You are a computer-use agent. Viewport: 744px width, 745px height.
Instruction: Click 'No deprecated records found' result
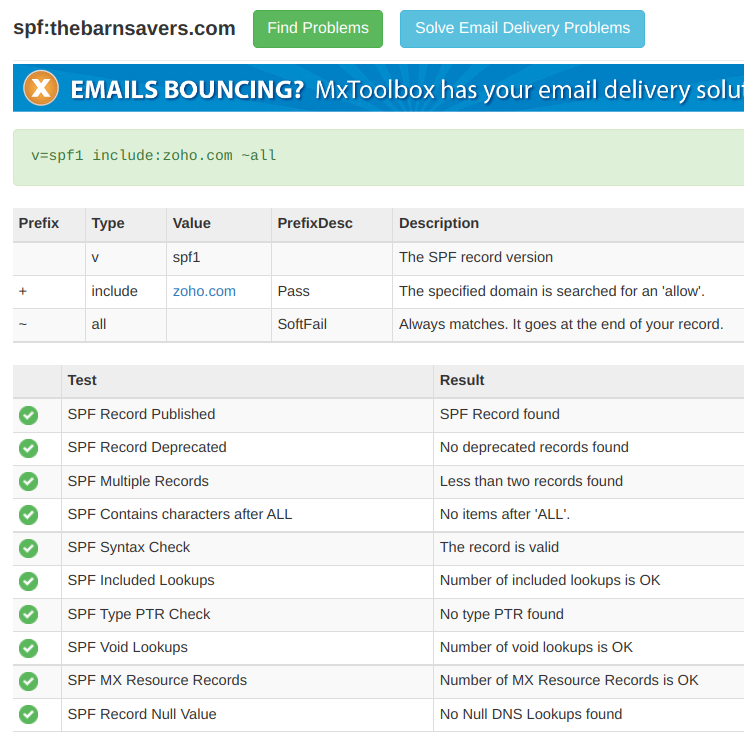534,448
